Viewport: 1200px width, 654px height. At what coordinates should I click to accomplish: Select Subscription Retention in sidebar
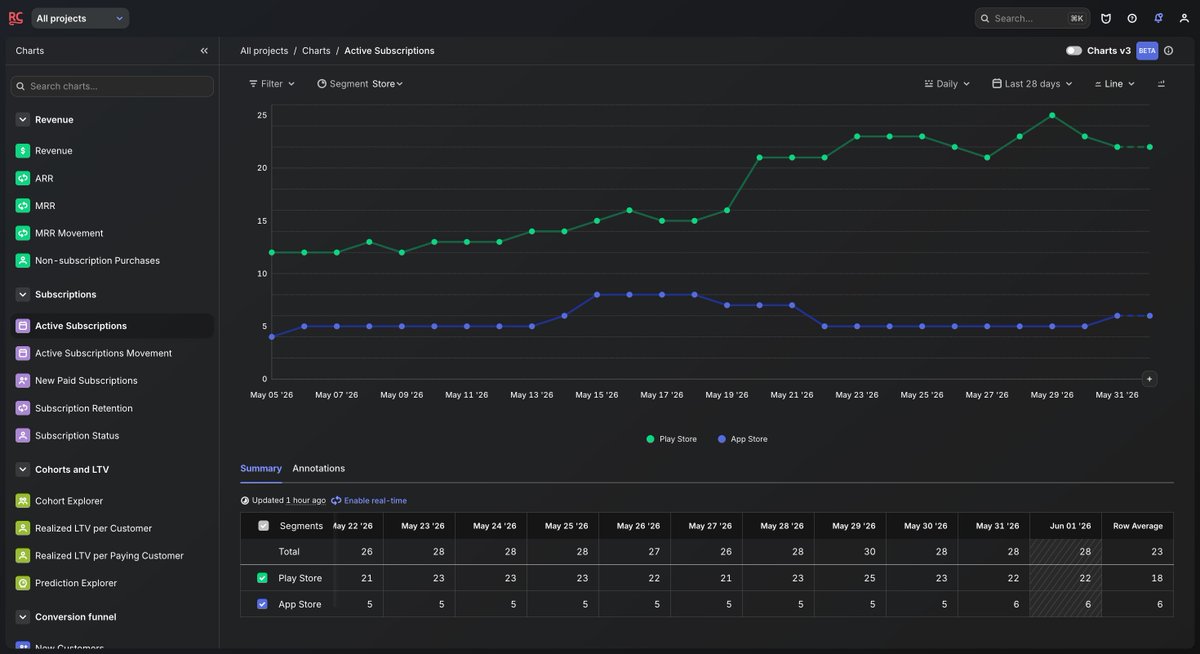84,408
